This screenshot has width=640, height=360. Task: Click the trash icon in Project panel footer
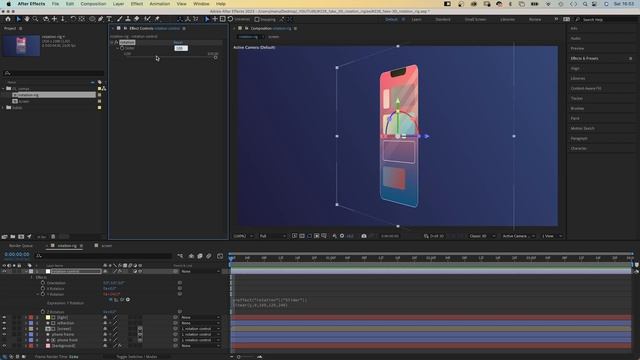[x=53, y=236]
